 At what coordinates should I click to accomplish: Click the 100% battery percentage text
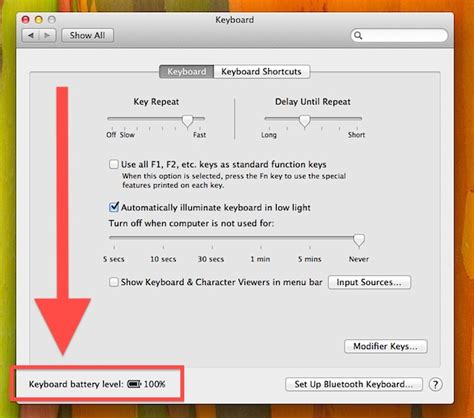155,384
